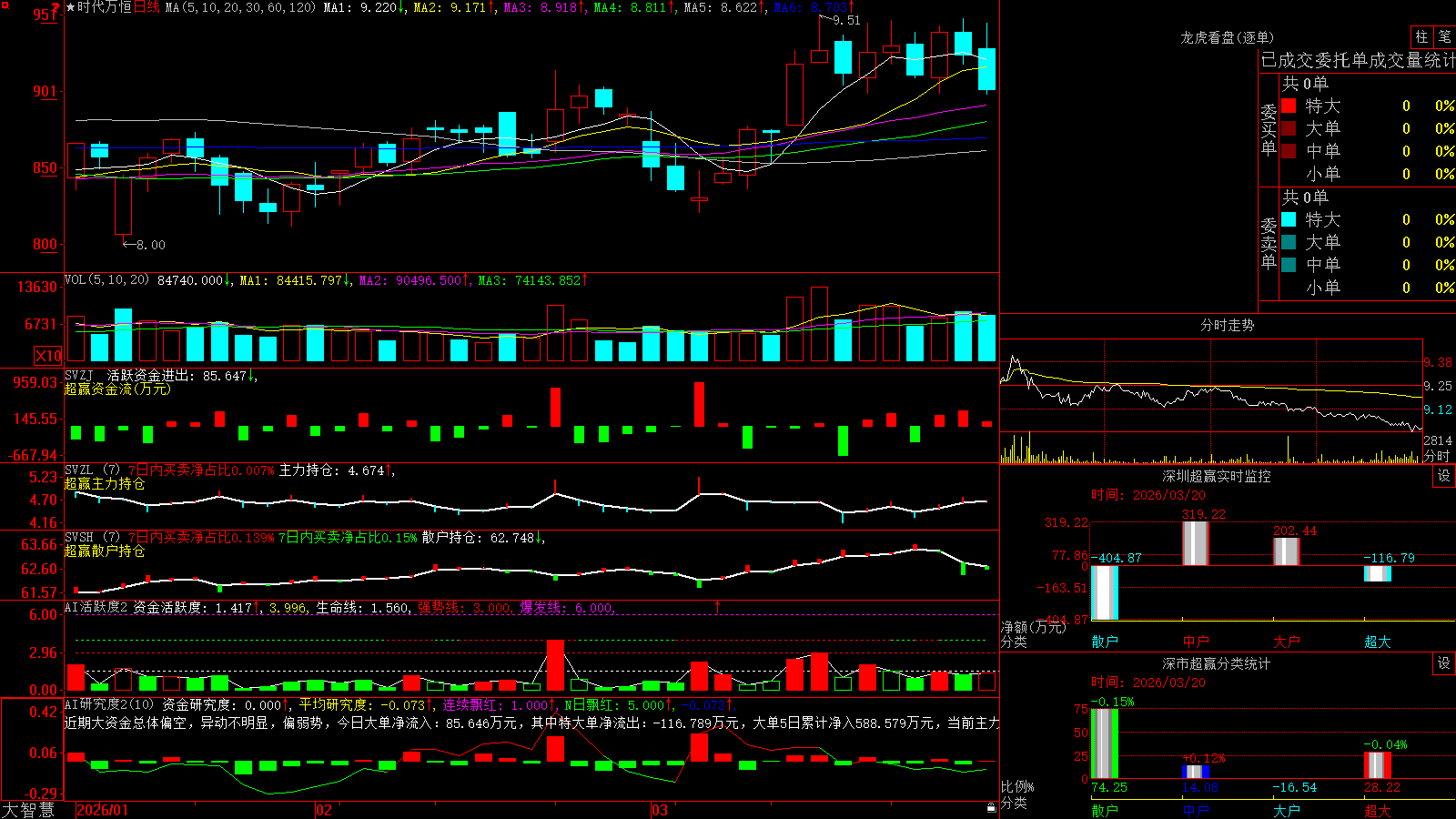Click the 强势线: 3.000 legend text
The image size is (1456, 819).
click(464, 607)
